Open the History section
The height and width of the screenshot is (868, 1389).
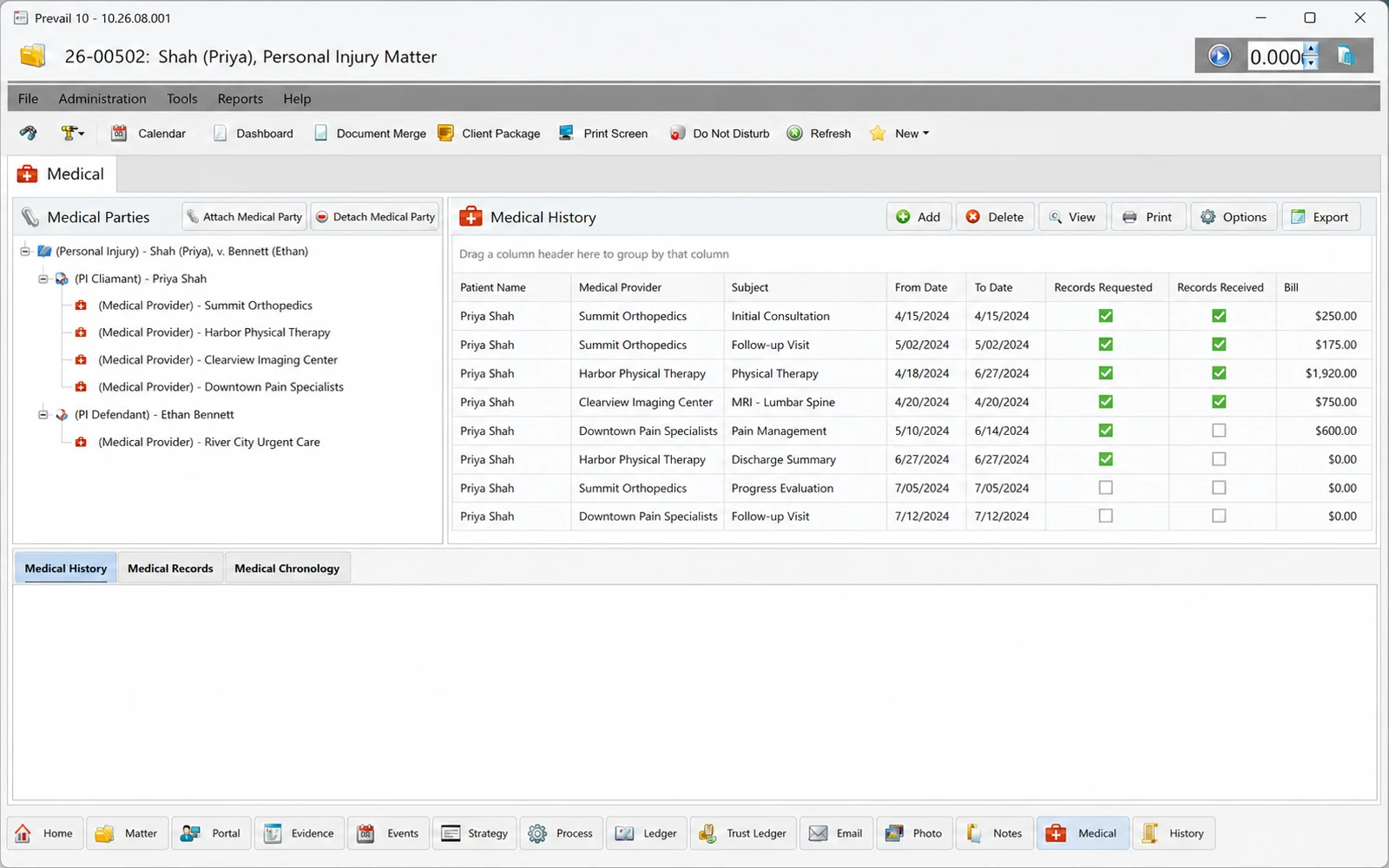tap(1174, 833)
